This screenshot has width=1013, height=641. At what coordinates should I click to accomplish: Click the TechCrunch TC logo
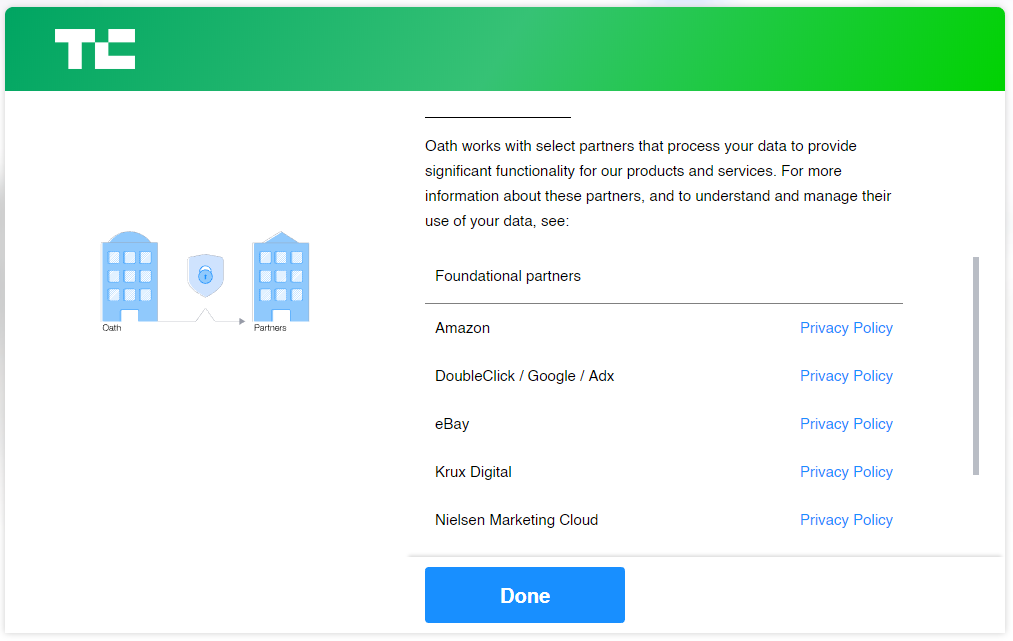(95, 49)
